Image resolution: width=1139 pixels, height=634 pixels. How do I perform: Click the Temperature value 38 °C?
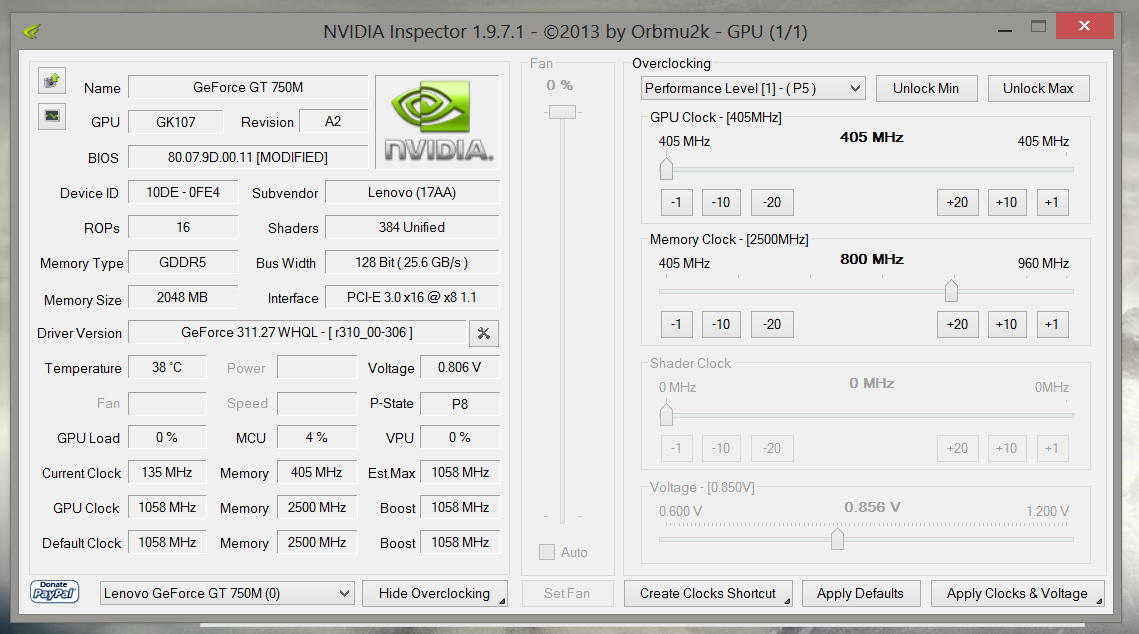(167, 367)
